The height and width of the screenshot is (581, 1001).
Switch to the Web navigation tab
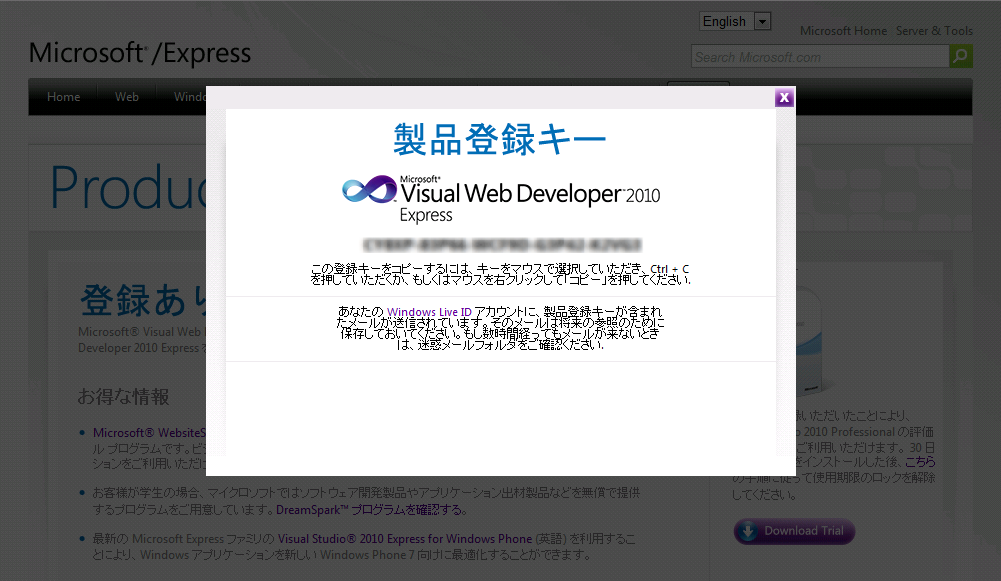126,97
